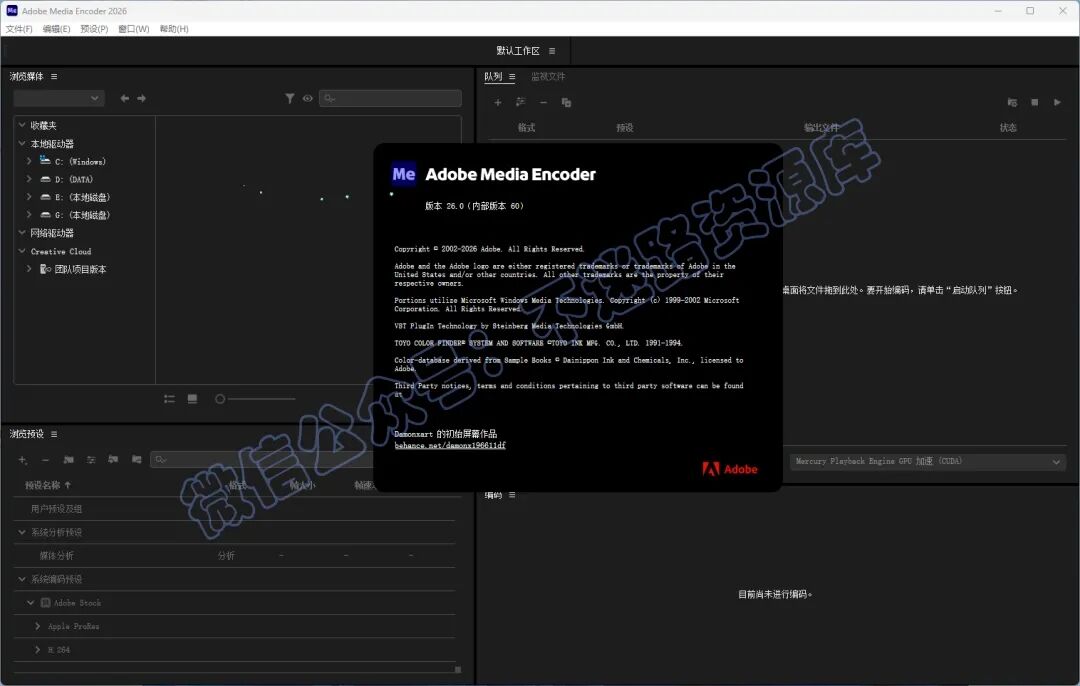The width and height of the screenshot is (1080, 686).
Task: Open the 窗口(W) menu
Action: click(x=134, y=29)
